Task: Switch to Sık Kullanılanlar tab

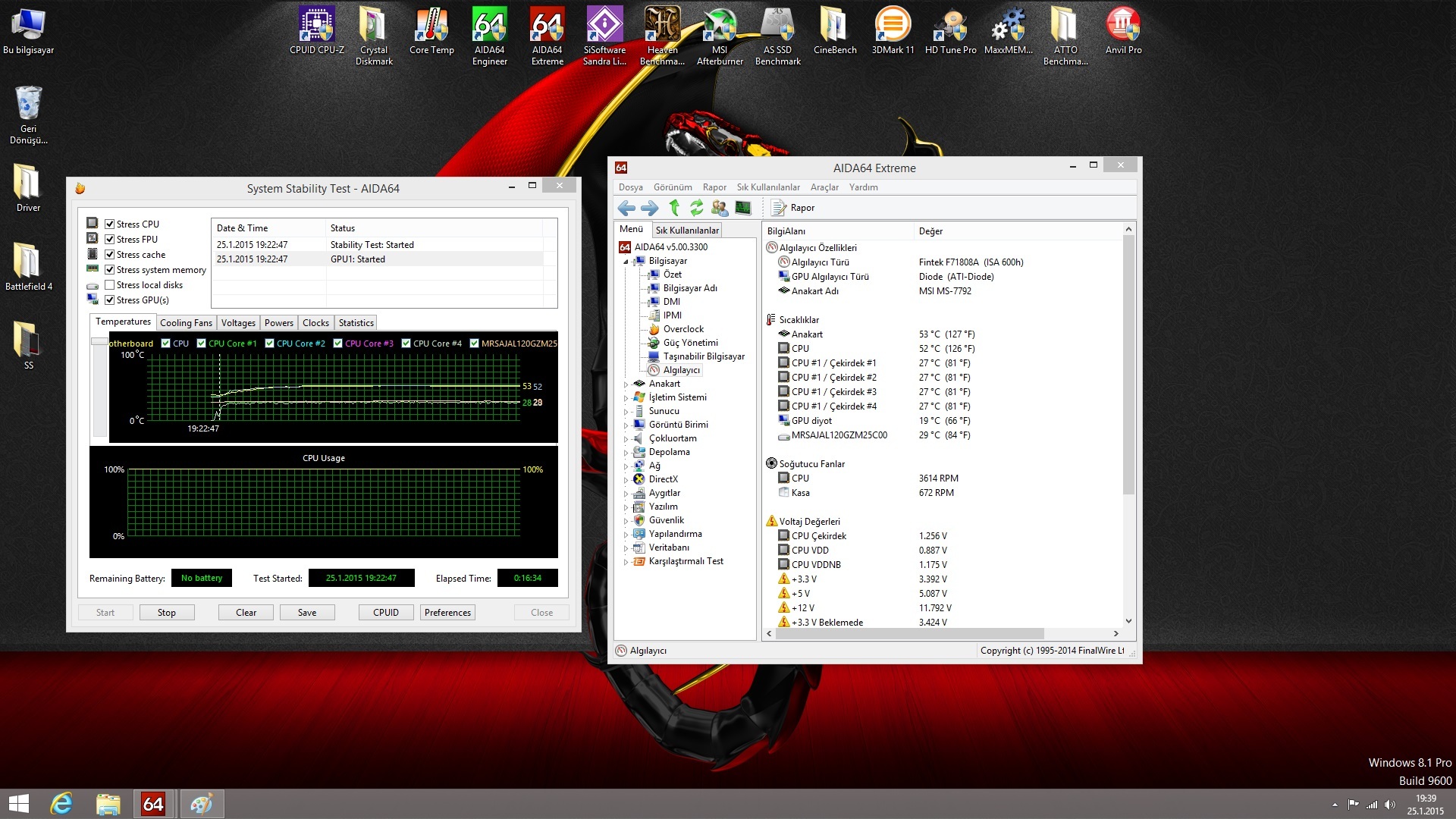Action: [x=687, y=231]
